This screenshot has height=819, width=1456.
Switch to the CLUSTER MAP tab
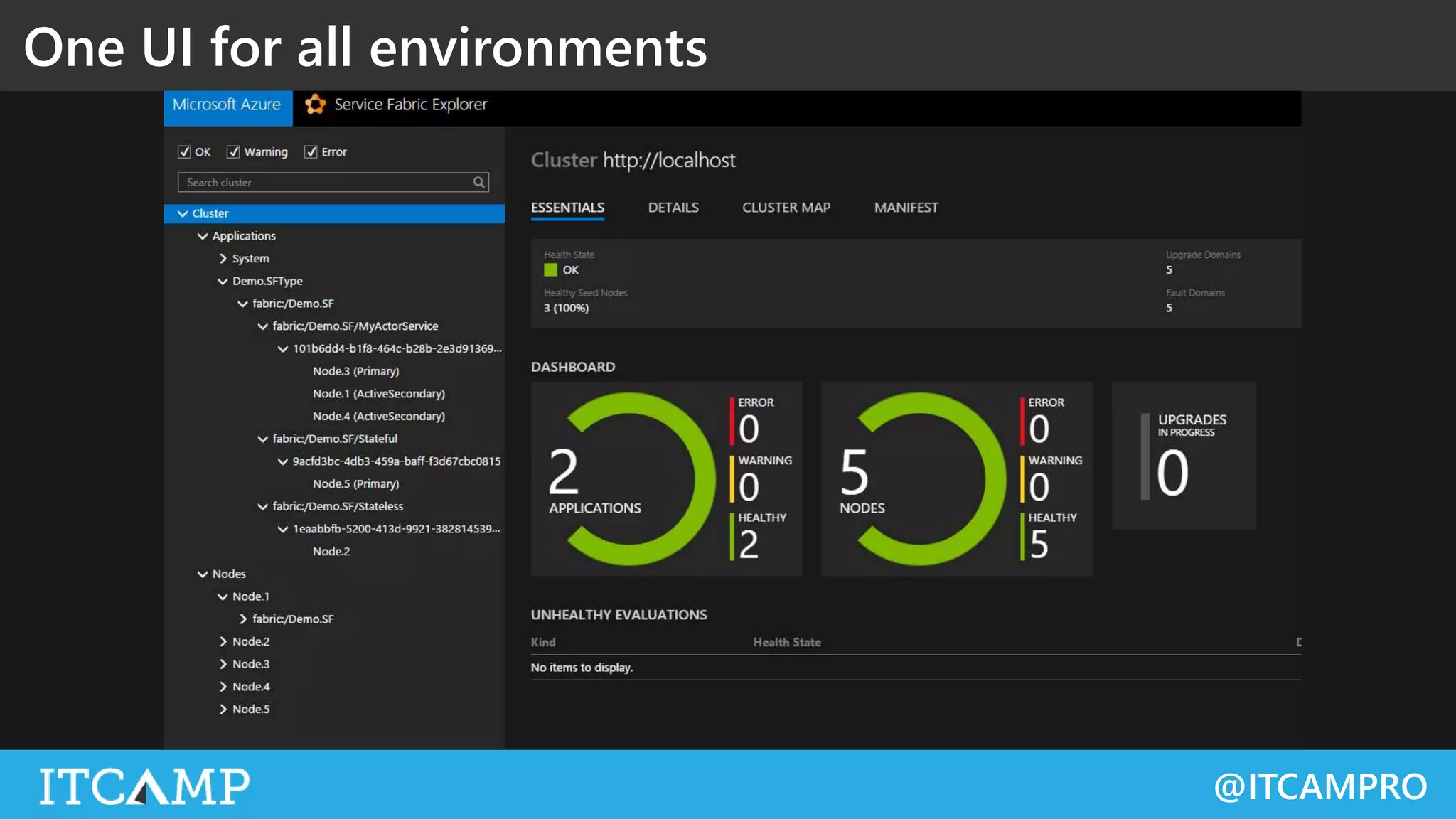pos(786,208)
